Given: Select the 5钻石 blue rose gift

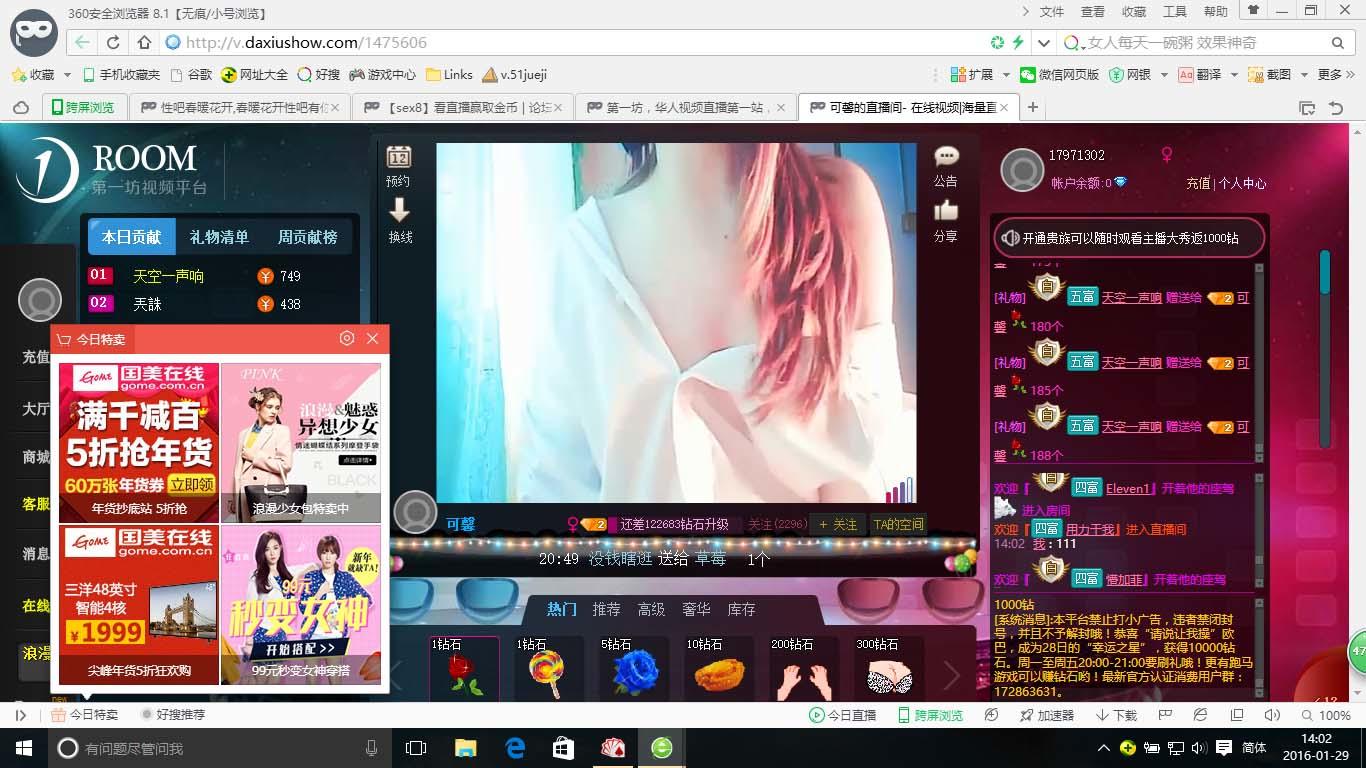Looking at the screenshot, I should [634, 668].
